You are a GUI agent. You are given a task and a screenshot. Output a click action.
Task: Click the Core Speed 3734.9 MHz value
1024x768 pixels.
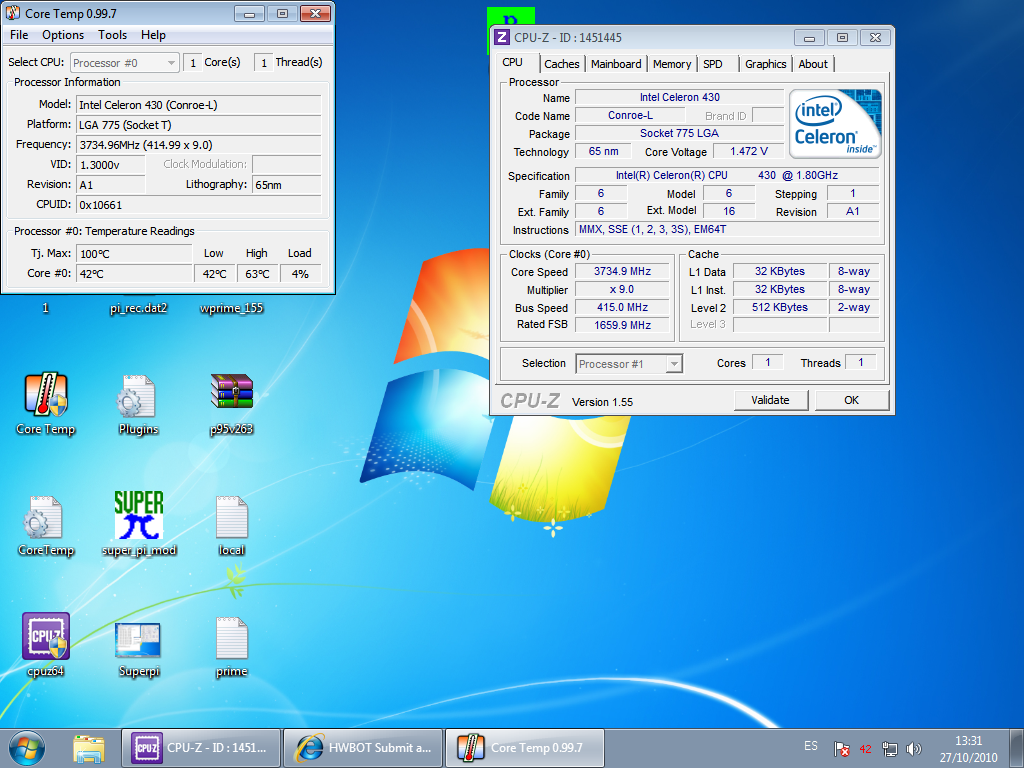pyautogui.click(x=622, y=272)
